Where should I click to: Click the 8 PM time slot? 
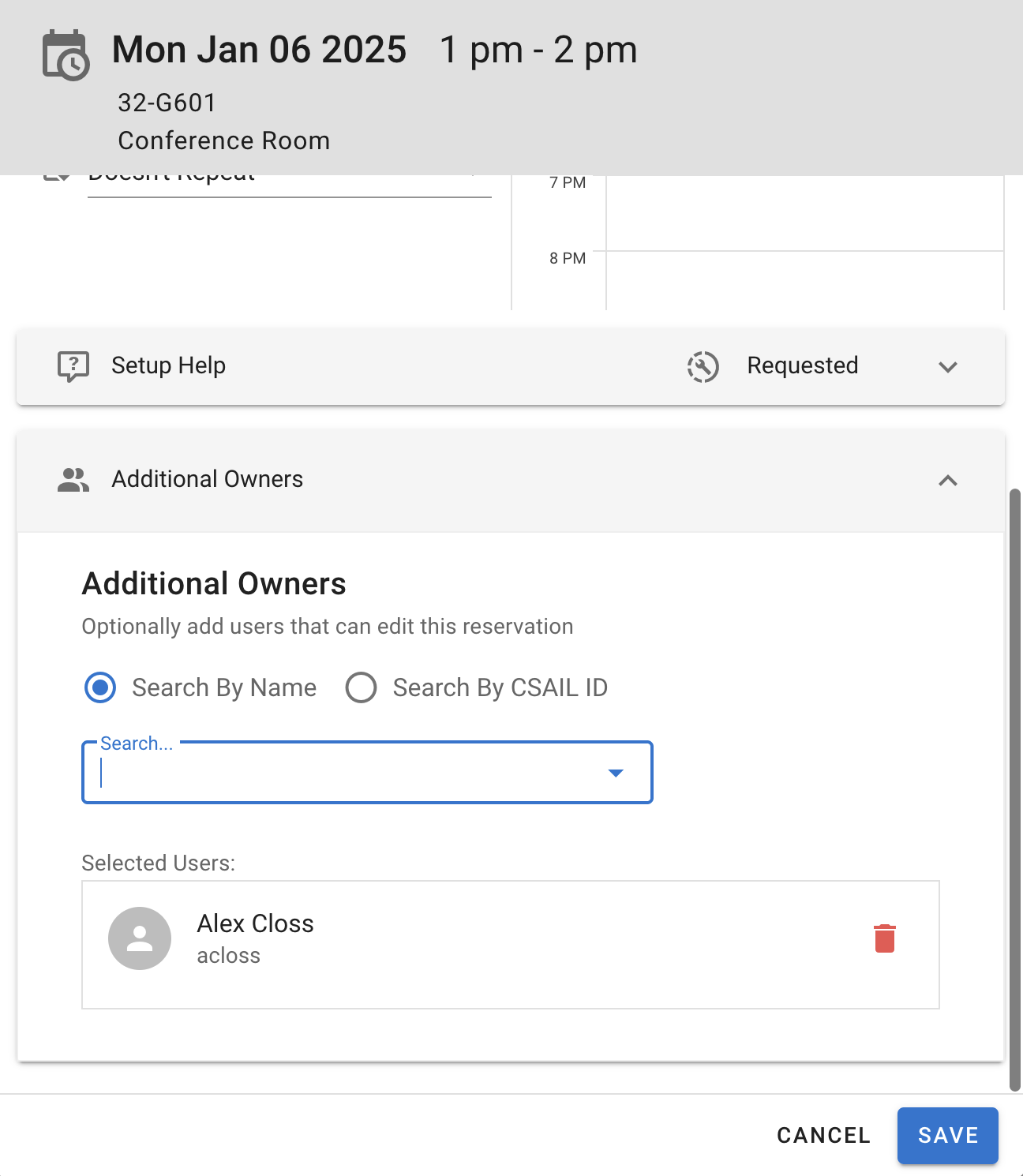[804, 280]
